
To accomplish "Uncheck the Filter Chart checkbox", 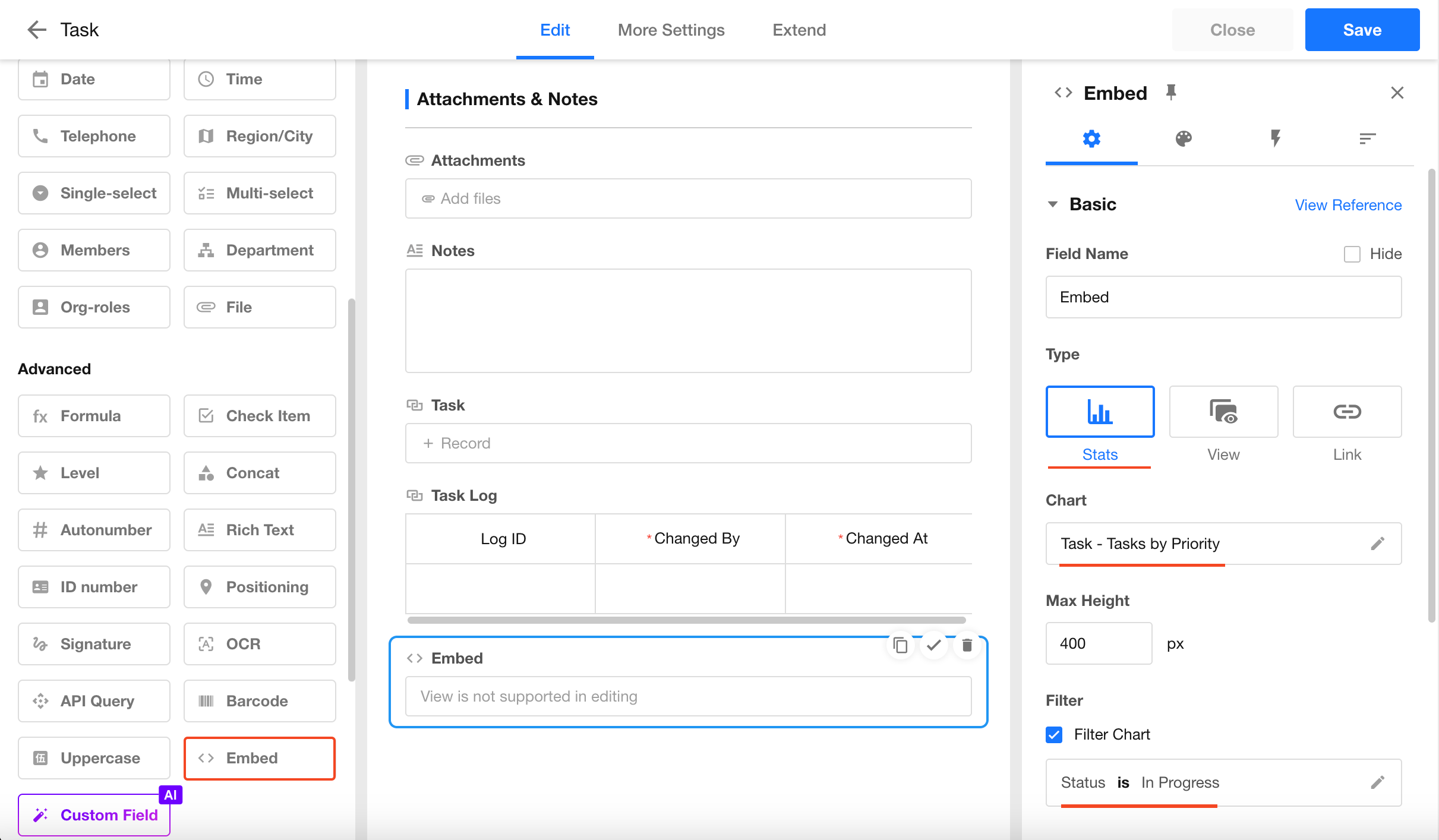I will click(x=1054, y=735).
